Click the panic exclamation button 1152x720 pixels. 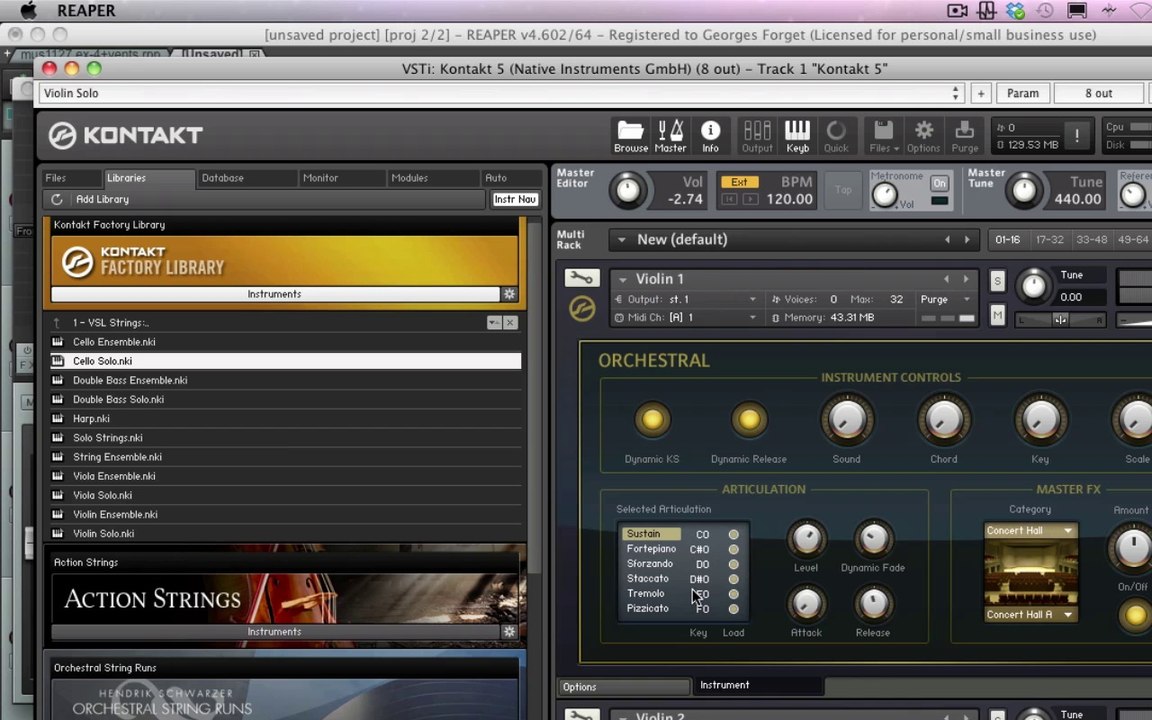(1077, 135)
